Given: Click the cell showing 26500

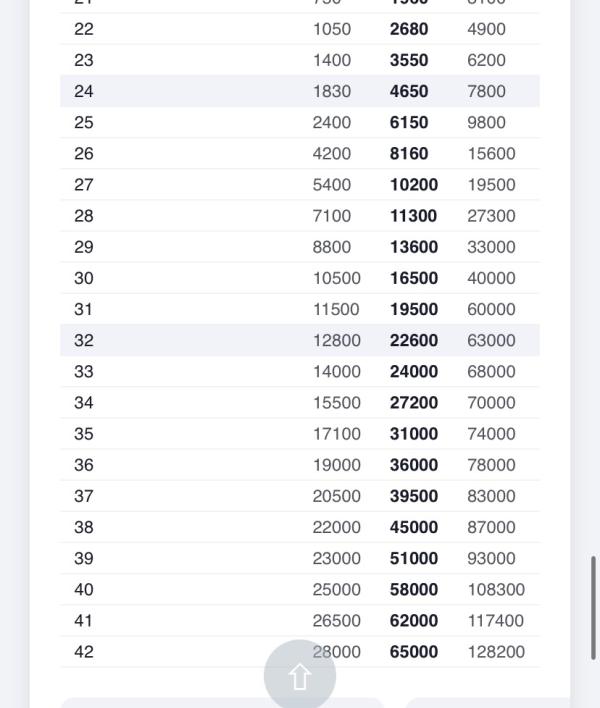Looking at the screenshot, I should click(336, 620).
